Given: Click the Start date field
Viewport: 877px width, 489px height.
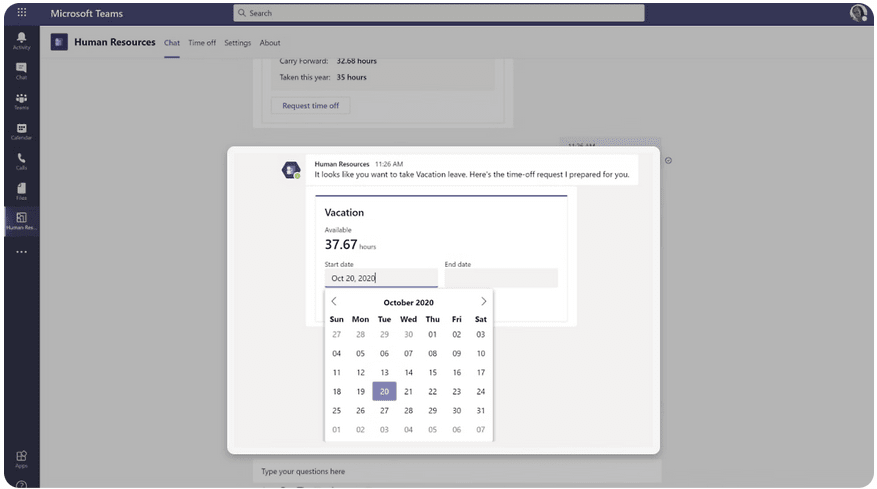Looking at the screenshot, I should click(381, 278).
